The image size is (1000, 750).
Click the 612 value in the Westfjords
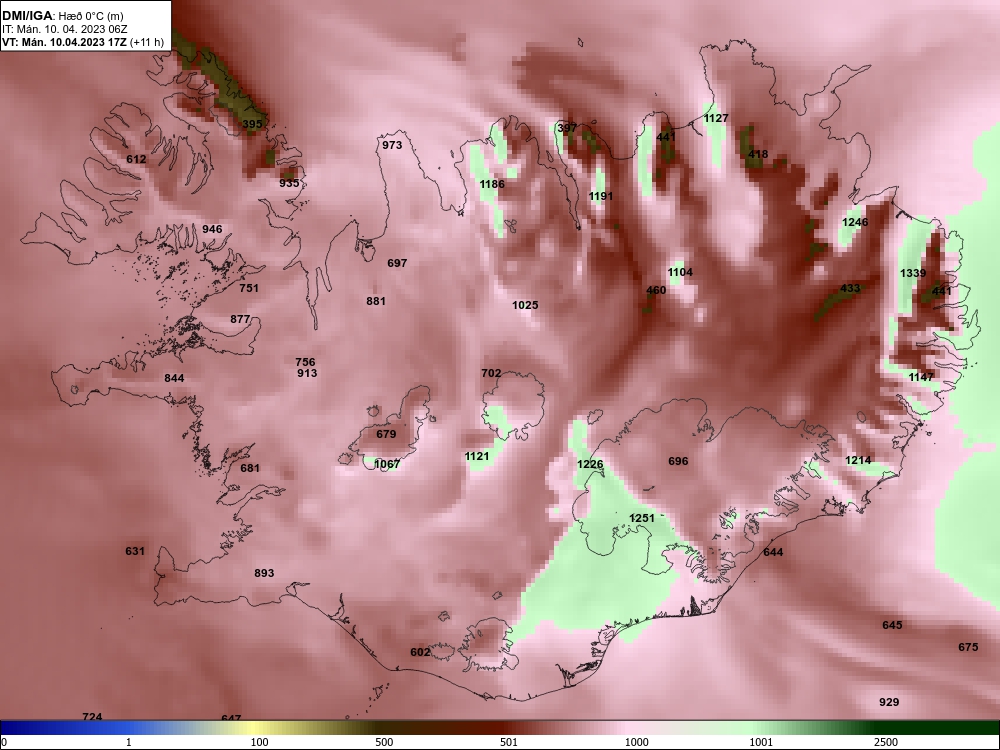click(x=136, y=159)
